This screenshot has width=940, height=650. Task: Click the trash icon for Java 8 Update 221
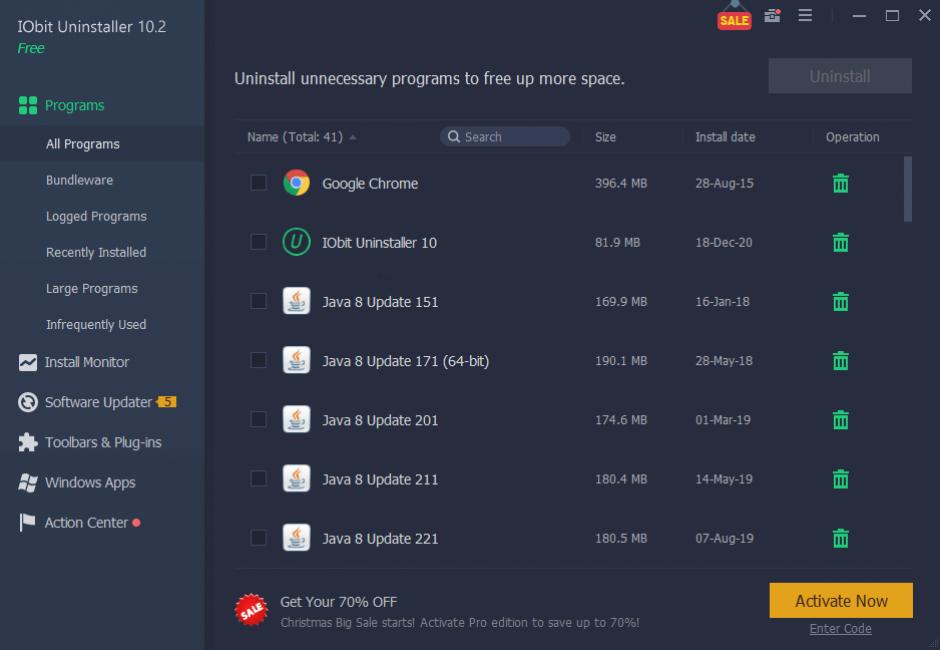(x=840, y=538)
